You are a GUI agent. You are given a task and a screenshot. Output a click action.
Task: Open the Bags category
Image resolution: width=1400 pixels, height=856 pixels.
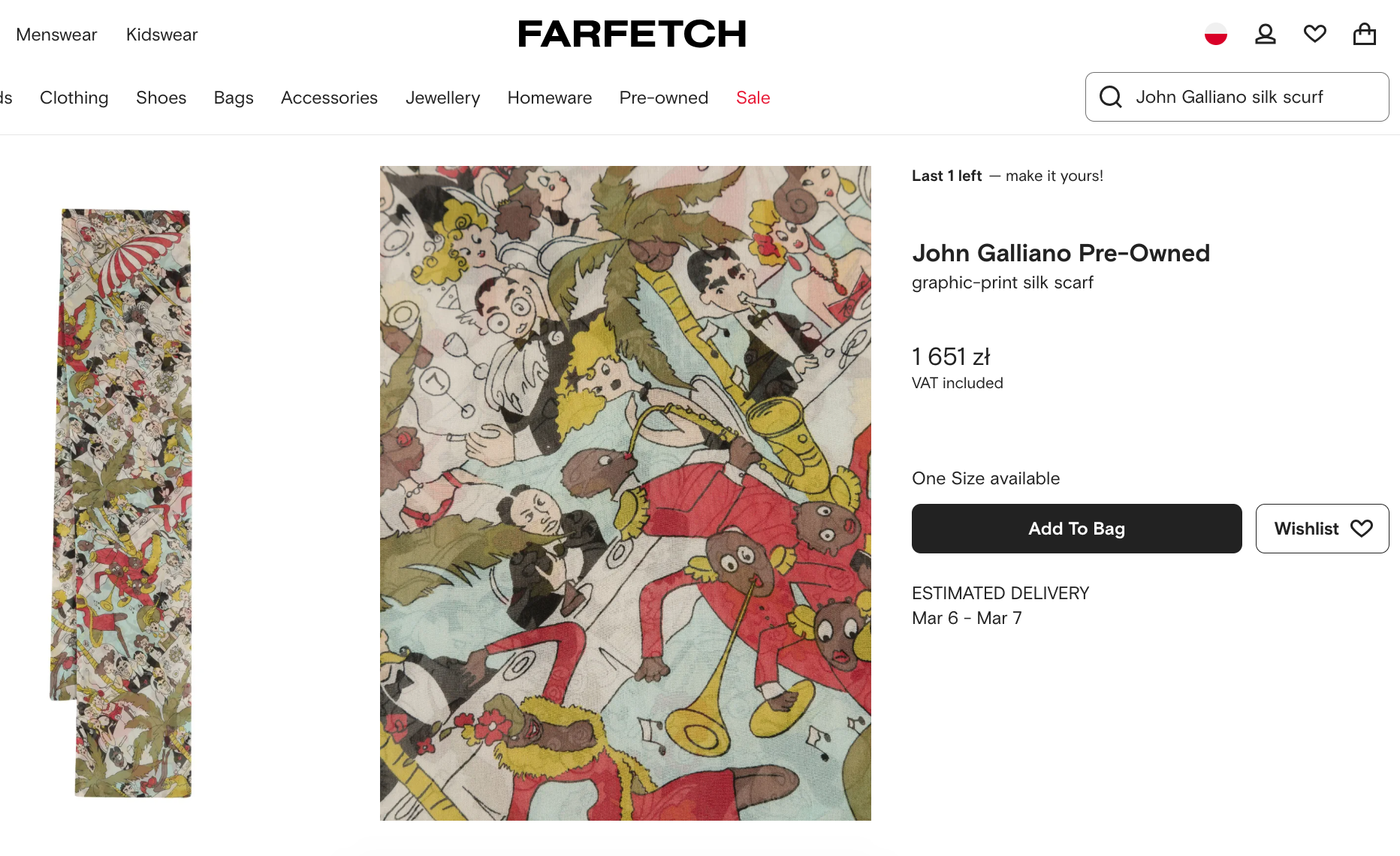pos(233,98)
